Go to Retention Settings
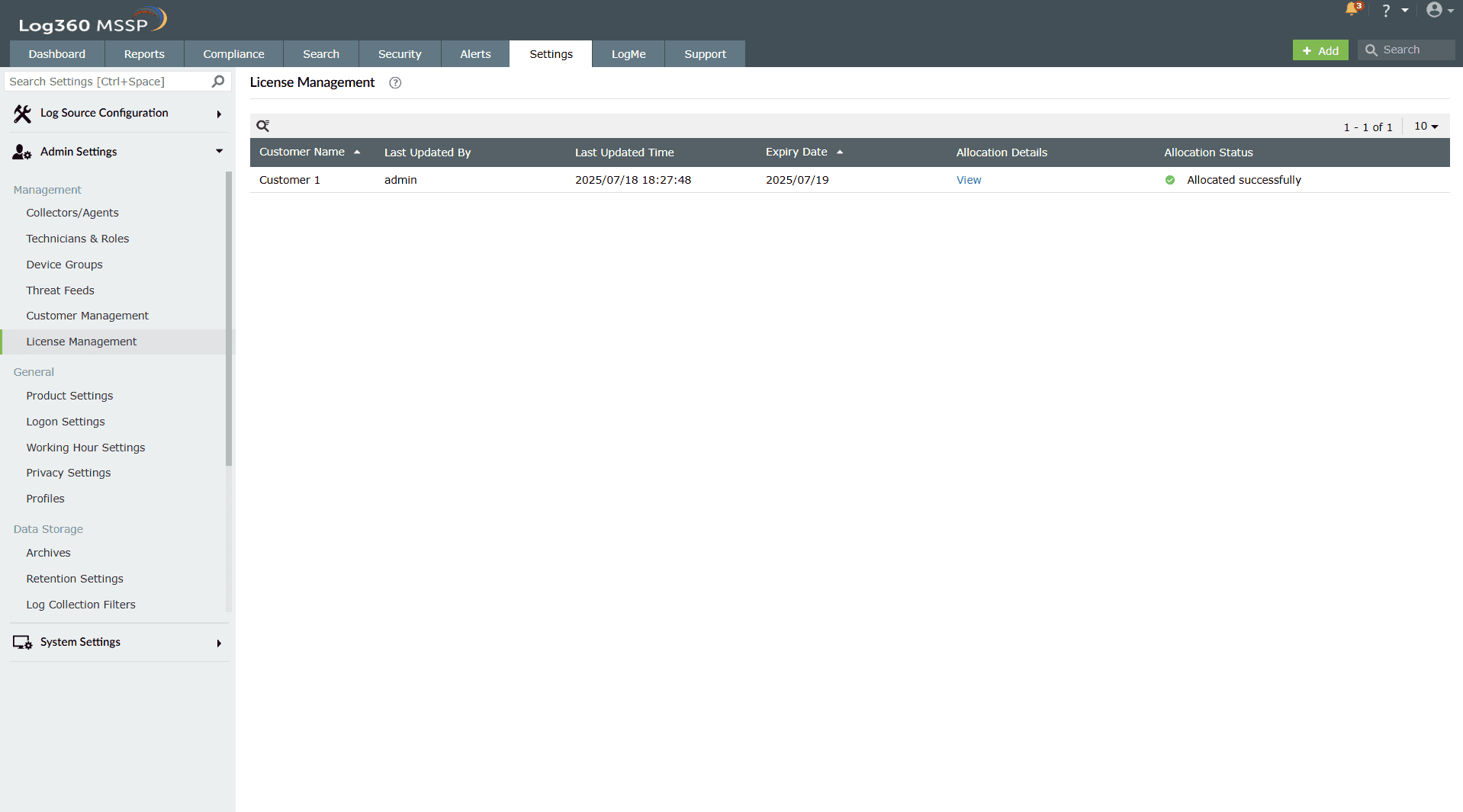 (75, 579)
